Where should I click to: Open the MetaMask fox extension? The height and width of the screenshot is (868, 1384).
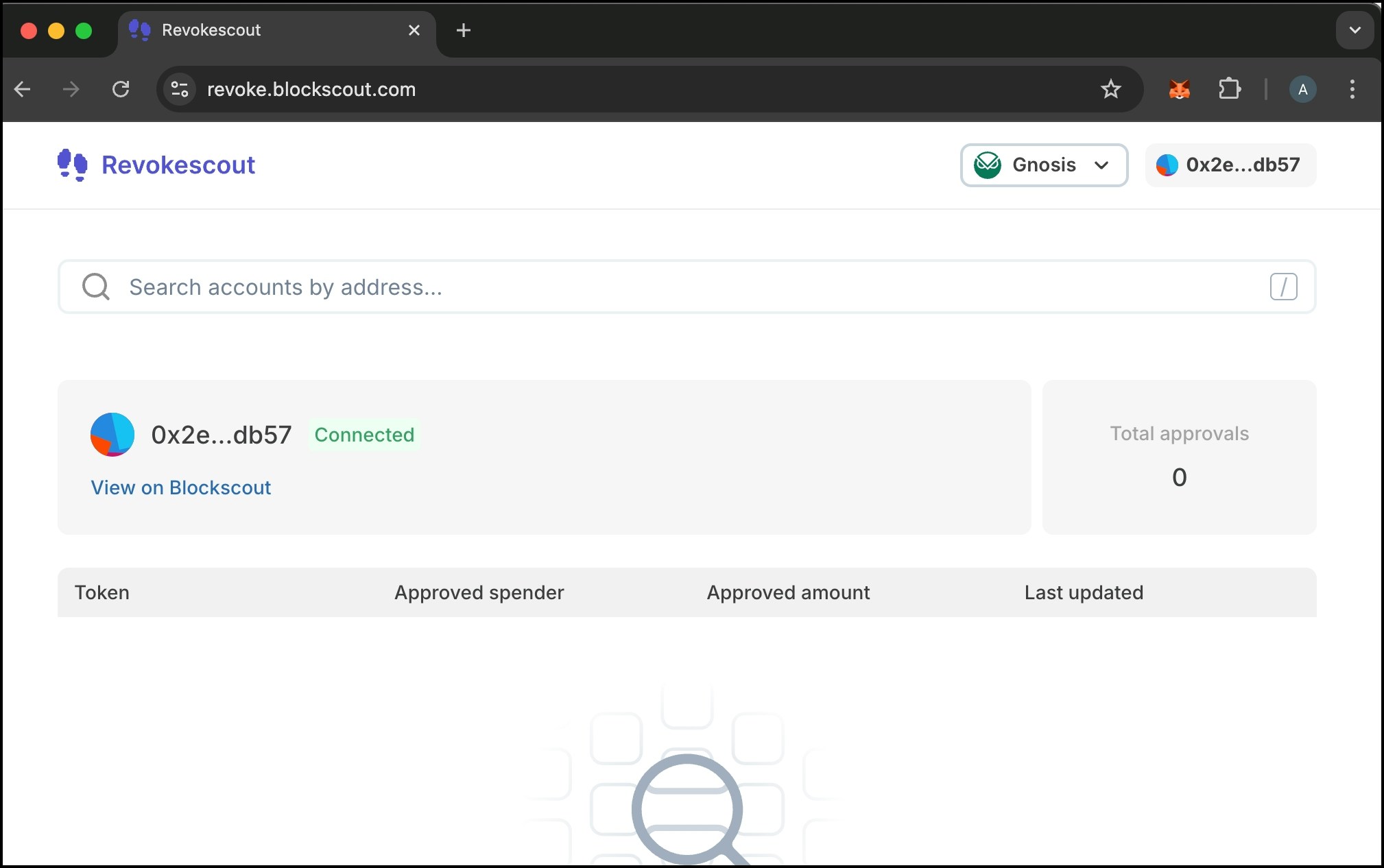pyautogui.click(x=1179, y=89)
